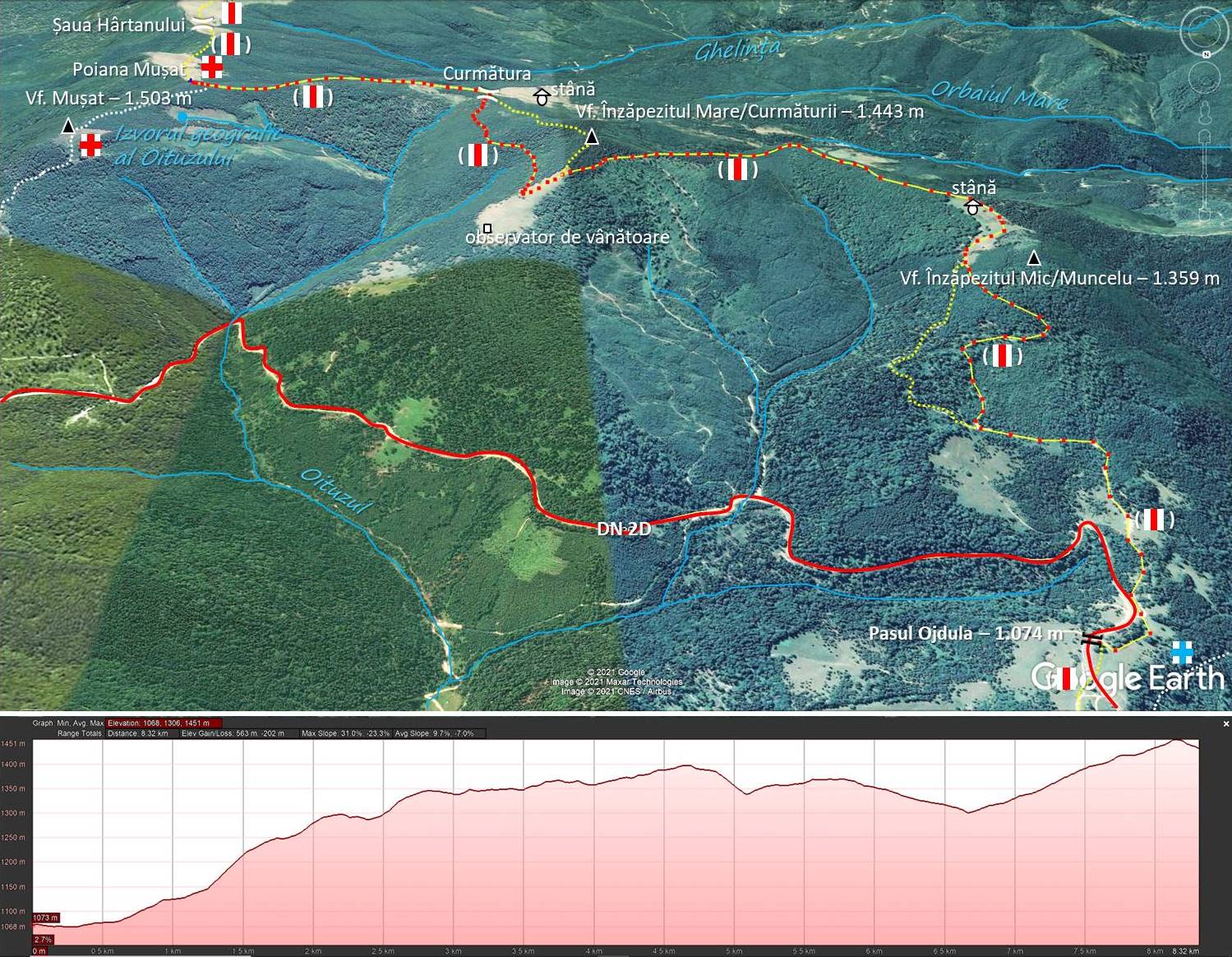Click the Înzăpezitul Mare peak triangle marker

point(592,136)
